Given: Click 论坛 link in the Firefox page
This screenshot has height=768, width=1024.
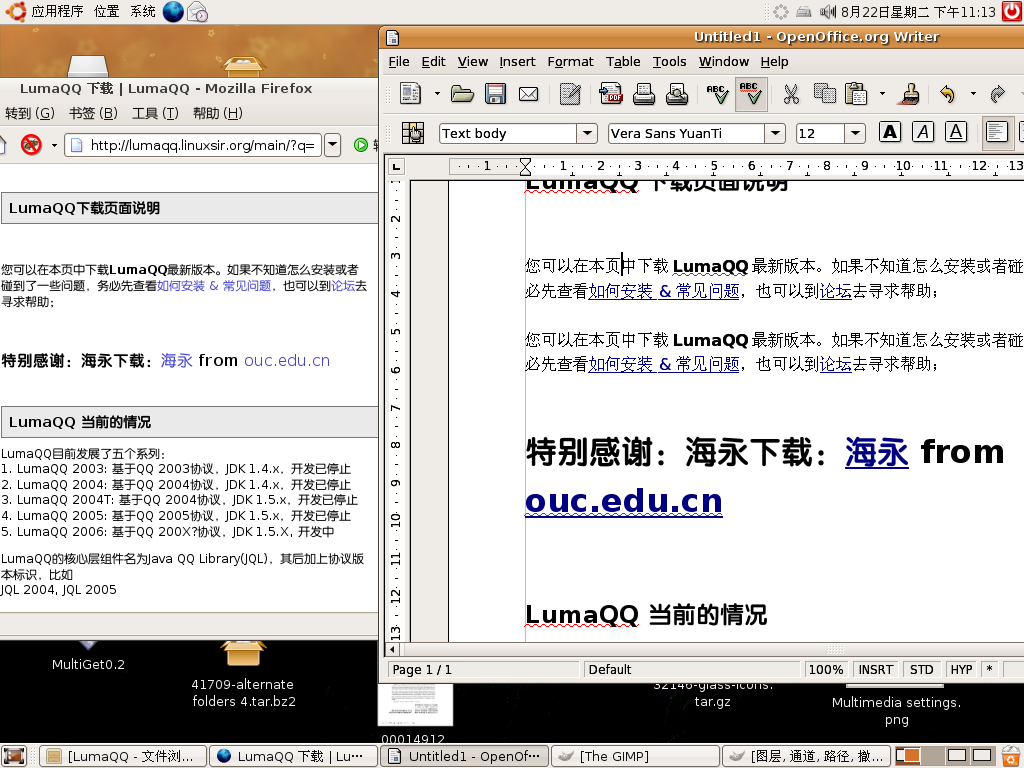Looking at the screenshot, I should tap(343, 285).
